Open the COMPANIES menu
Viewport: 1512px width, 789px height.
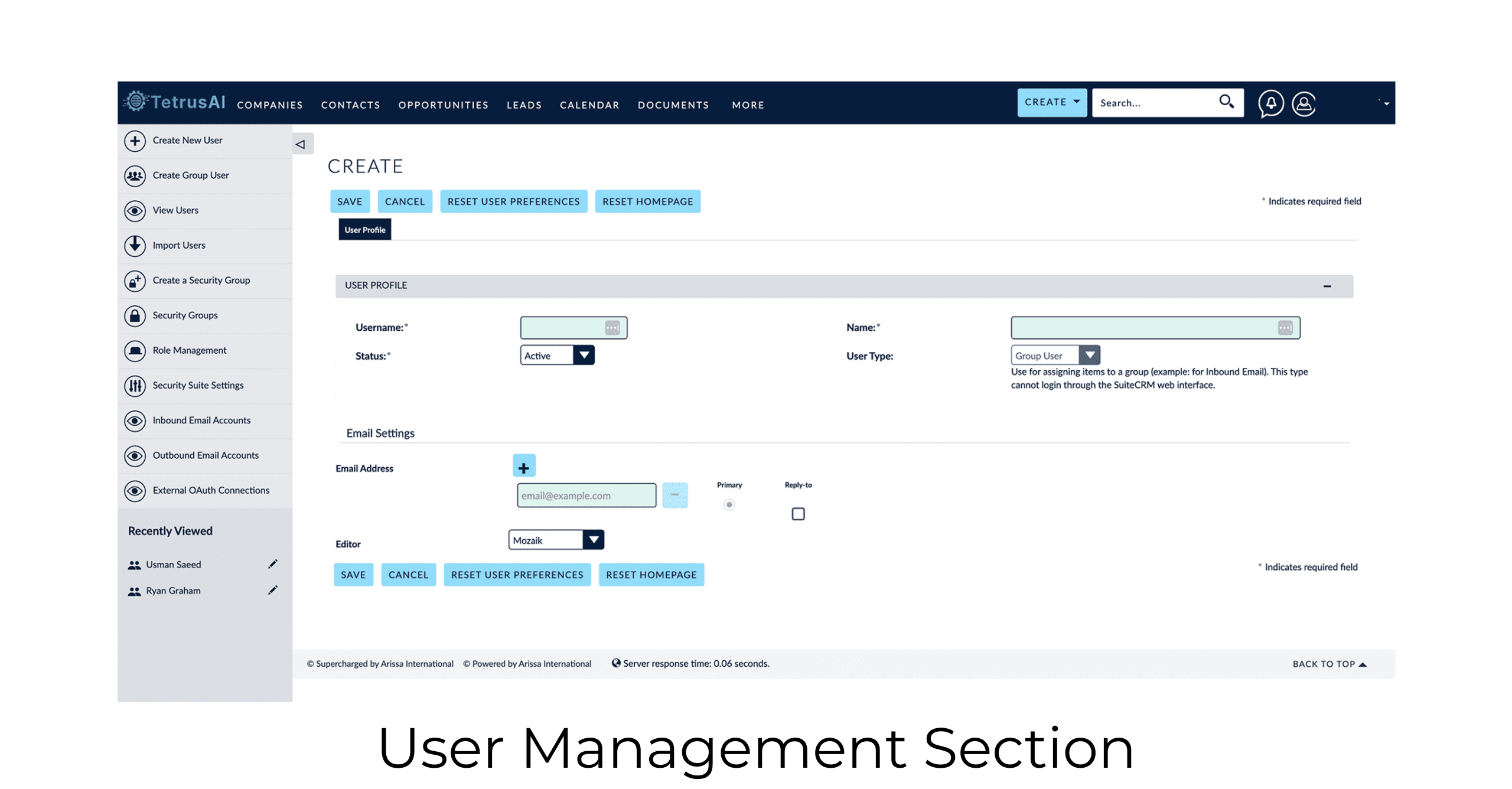pos(269,105)
